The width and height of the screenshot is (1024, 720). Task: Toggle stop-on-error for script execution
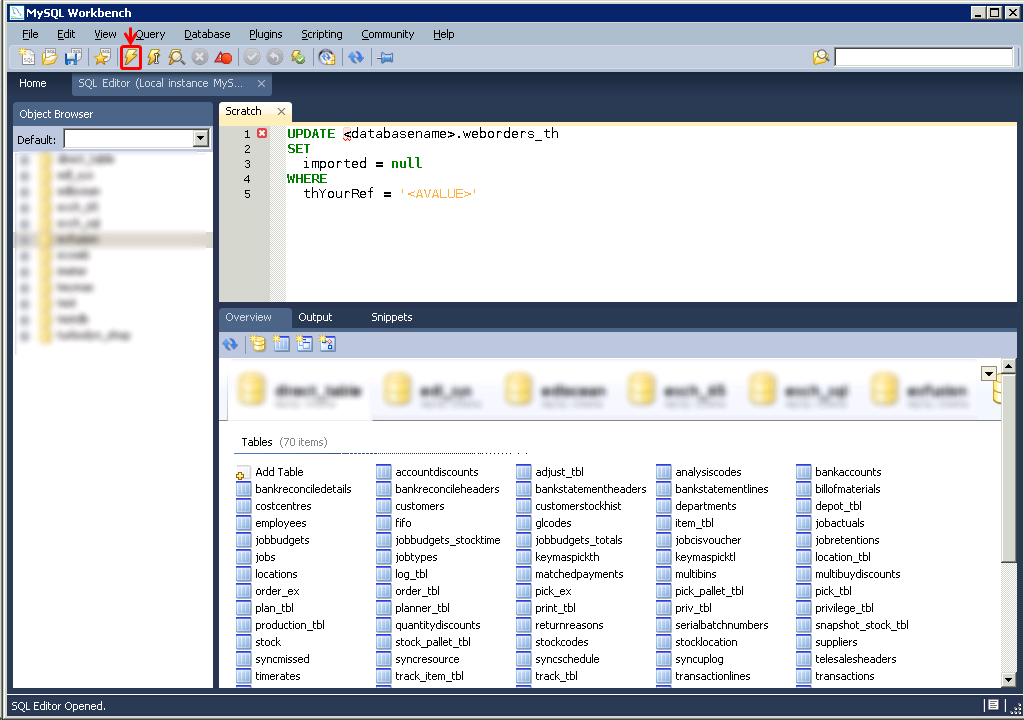223,57
